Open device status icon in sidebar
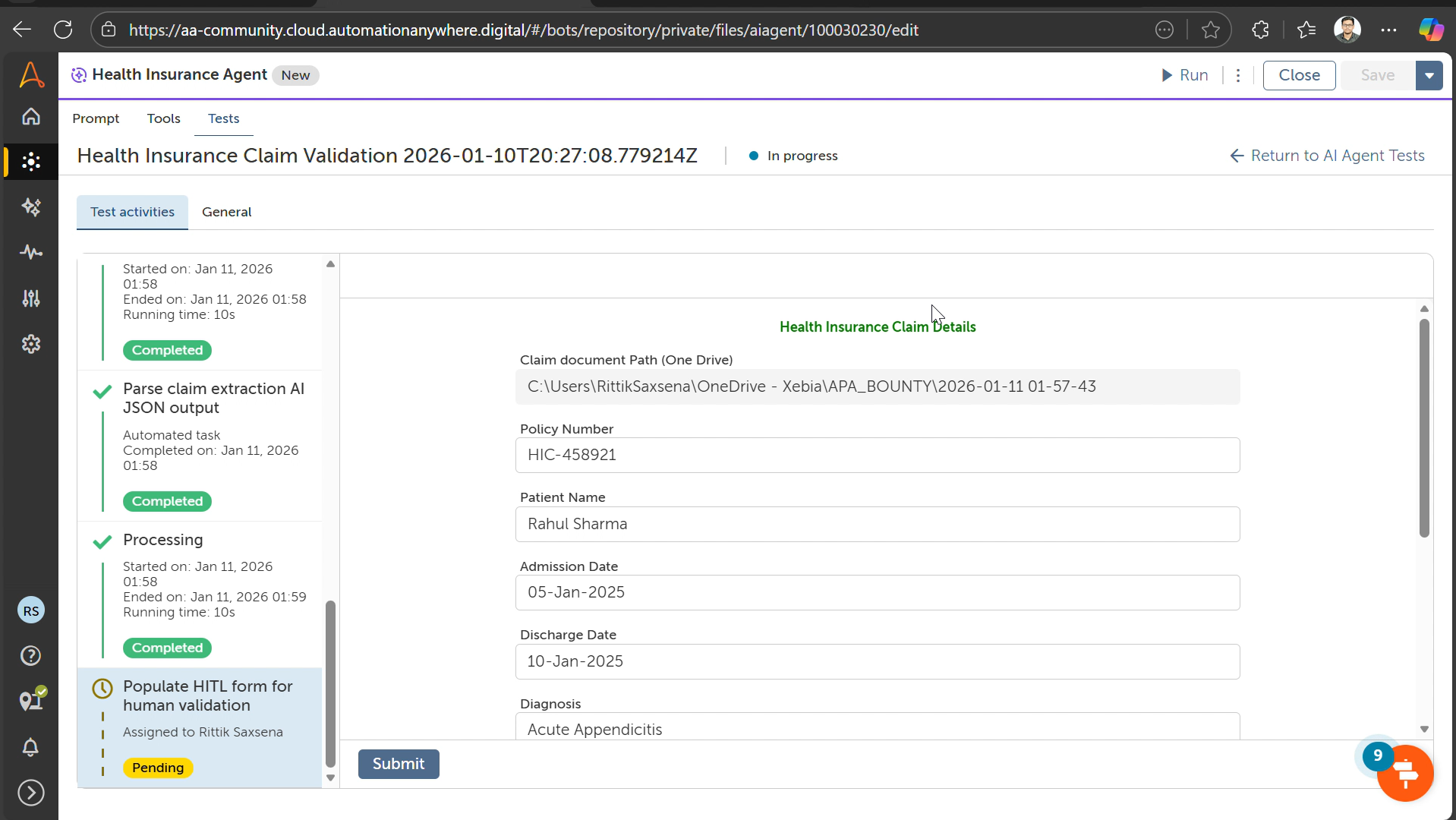 point(33,699)
